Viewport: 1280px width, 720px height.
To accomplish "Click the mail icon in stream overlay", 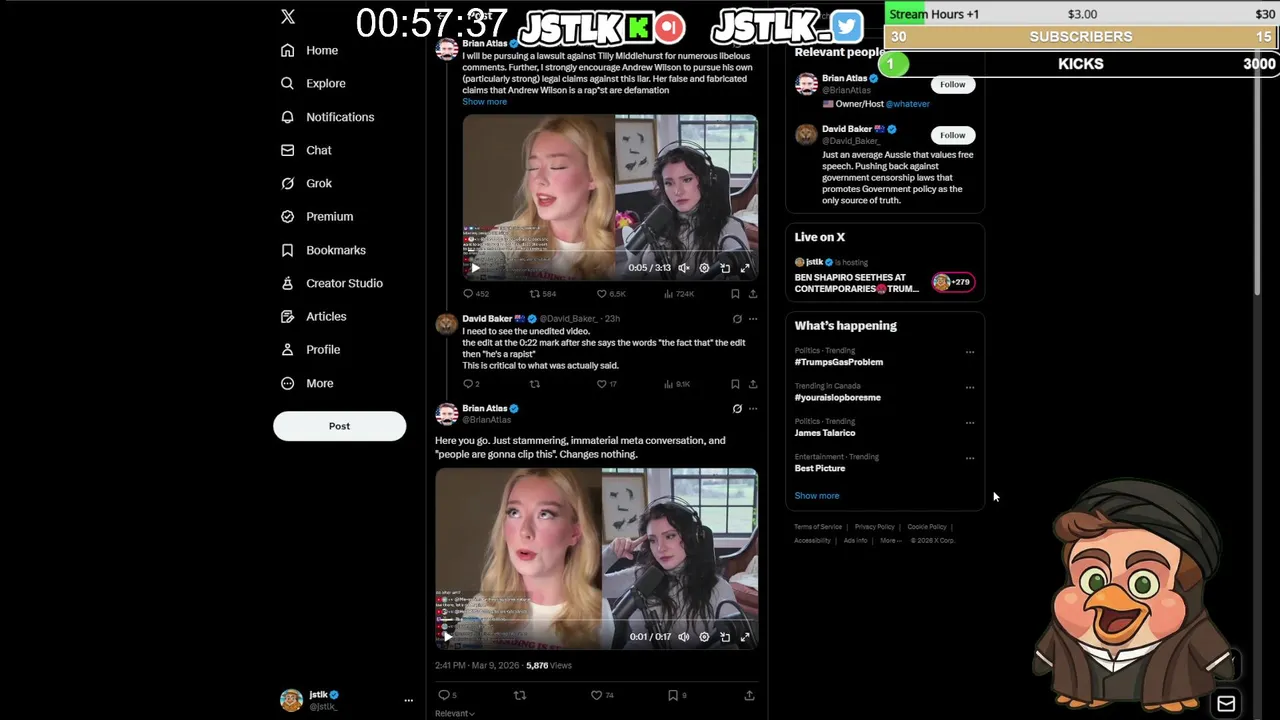I will coord(1226,704).
